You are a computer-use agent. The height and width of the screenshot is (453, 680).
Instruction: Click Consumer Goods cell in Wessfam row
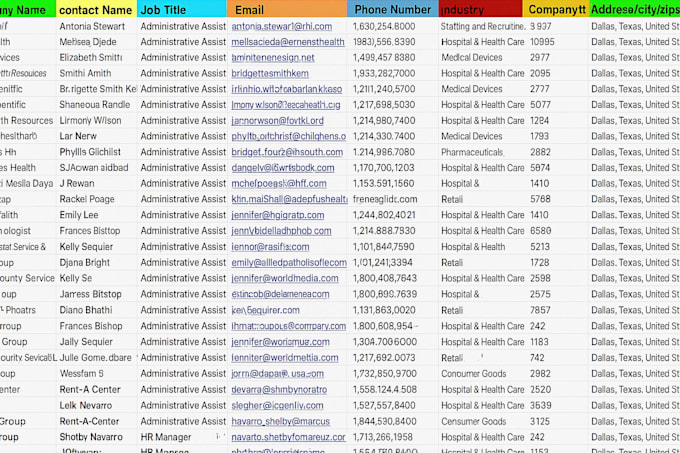[x=474, y=374]
